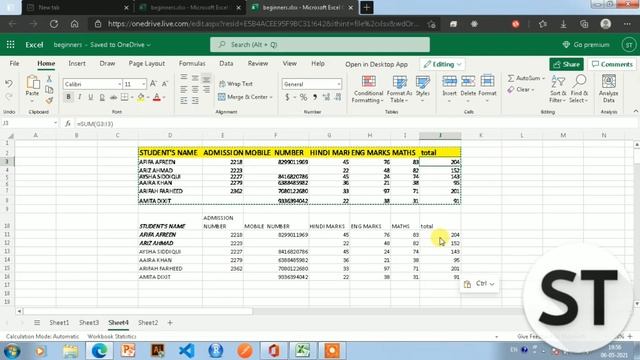Screen dimensions: 640x360
Task: Apply currency dollar format
Action: tap(287, 97)
